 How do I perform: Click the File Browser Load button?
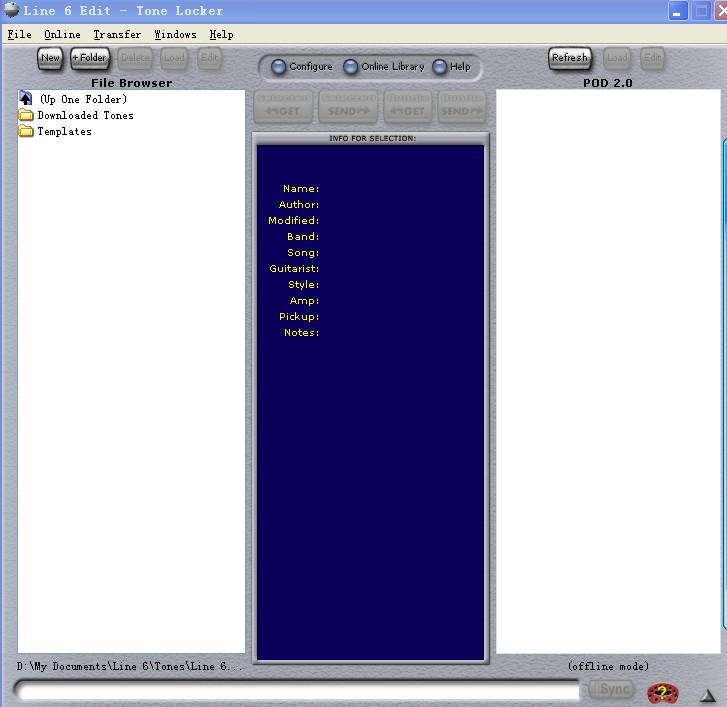[x=174, y=58]
